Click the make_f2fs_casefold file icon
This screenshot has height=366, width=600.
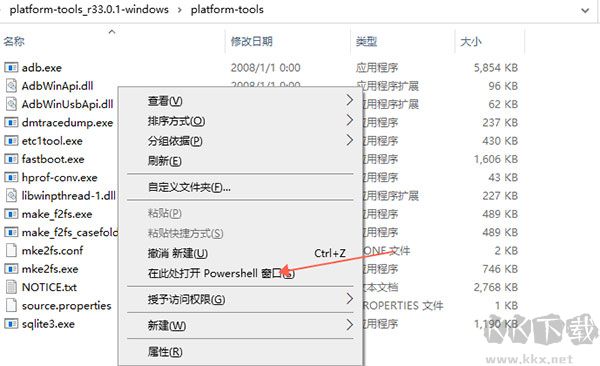click(11, 232)
